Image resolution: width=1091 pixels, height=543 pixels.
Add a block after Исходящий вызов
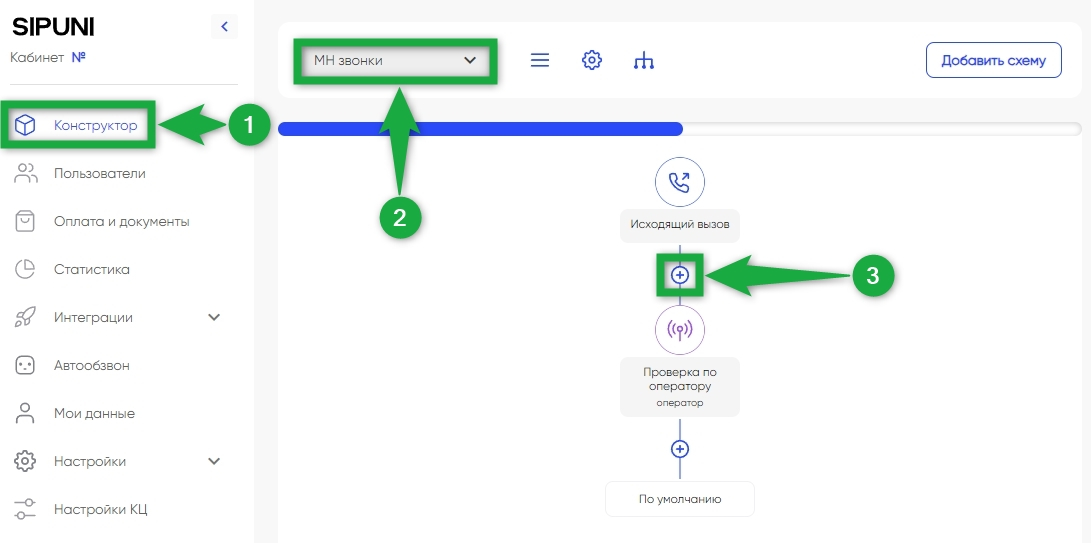click(680, 276)
